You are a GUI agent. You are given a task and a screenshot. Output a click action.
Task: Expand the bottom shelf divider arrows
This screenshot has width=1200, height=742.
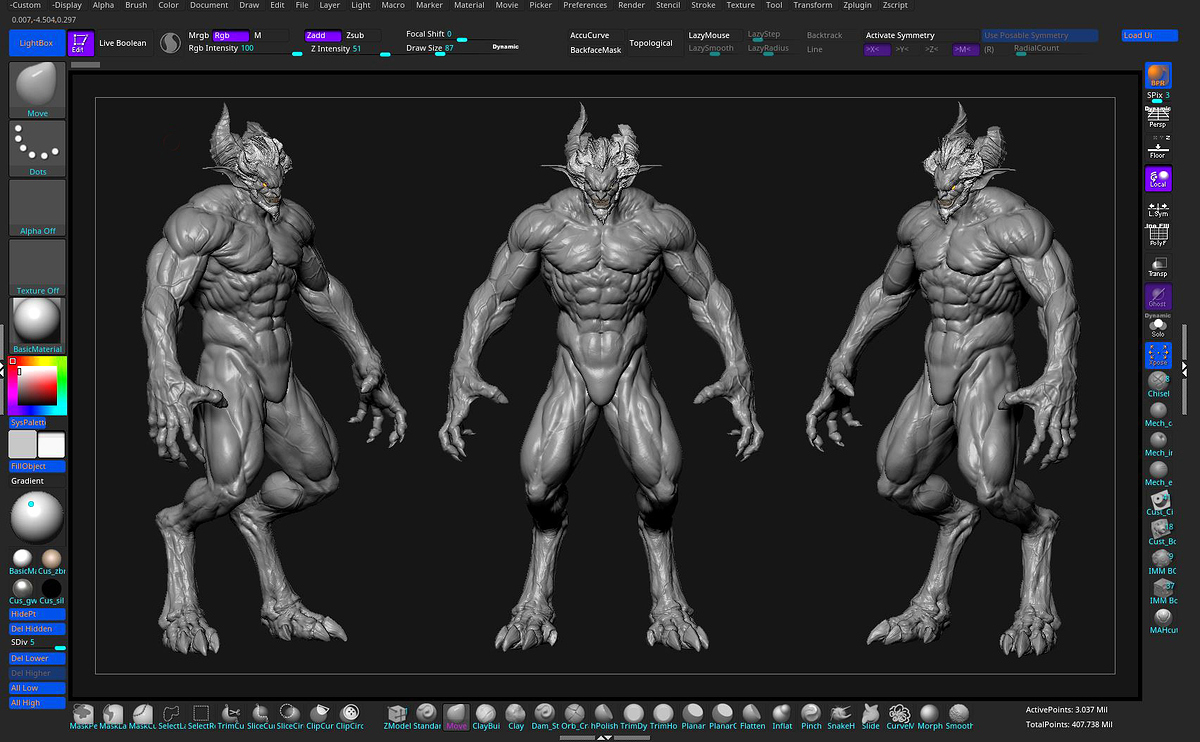click(604, 738)
